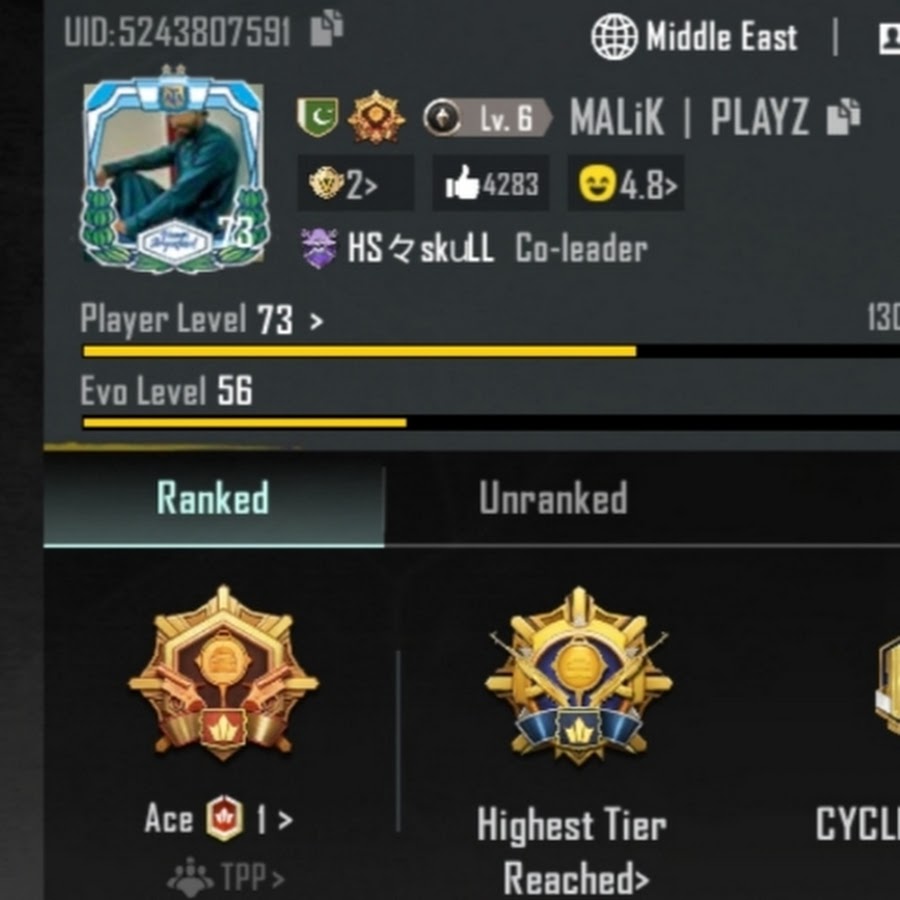Tap the thumbs-up likes icon showing 4283
The width and height of the screenshot is (900, 900).
coord(463,183)
